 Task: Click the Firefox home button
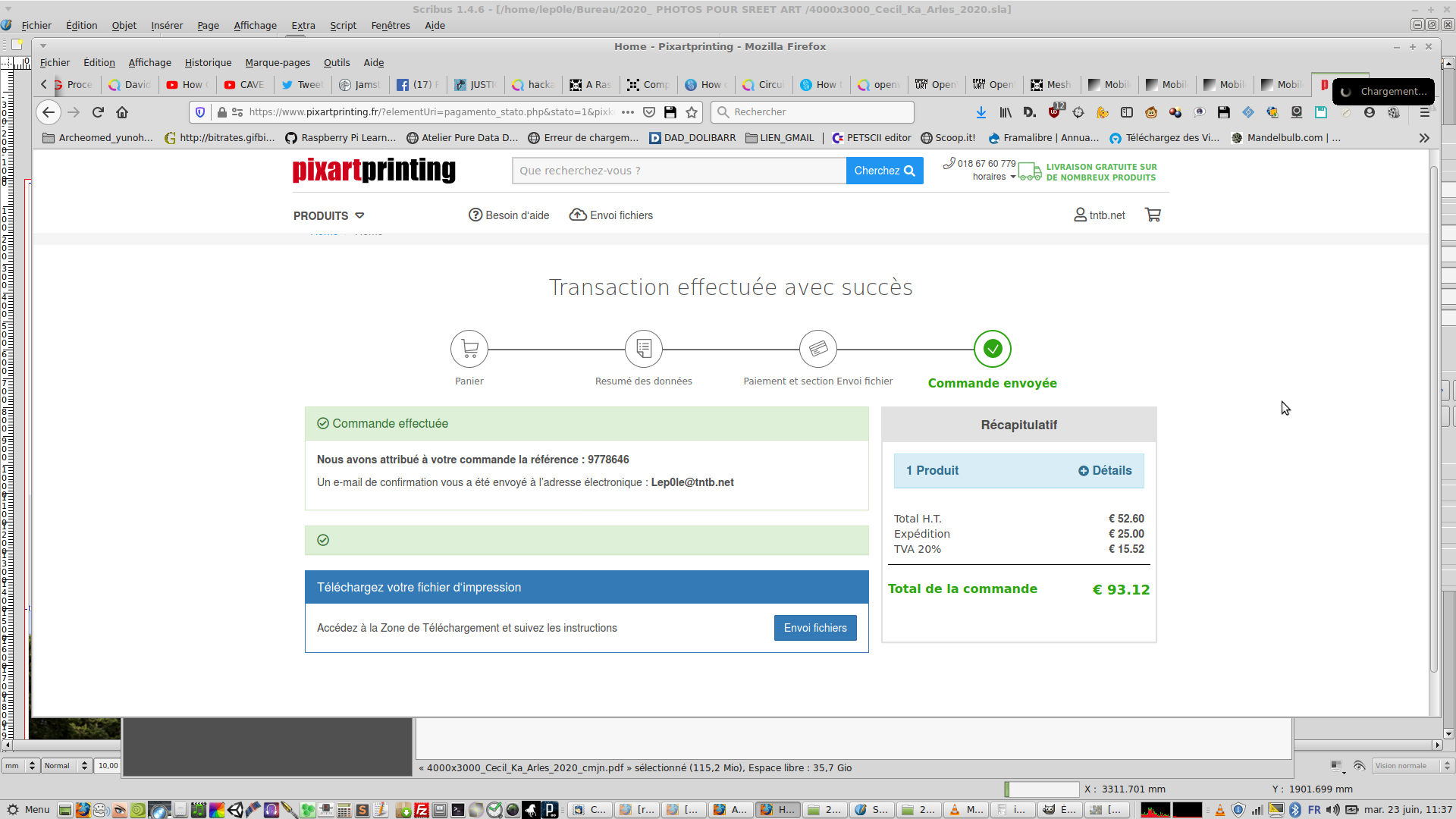tap(122, 112)
